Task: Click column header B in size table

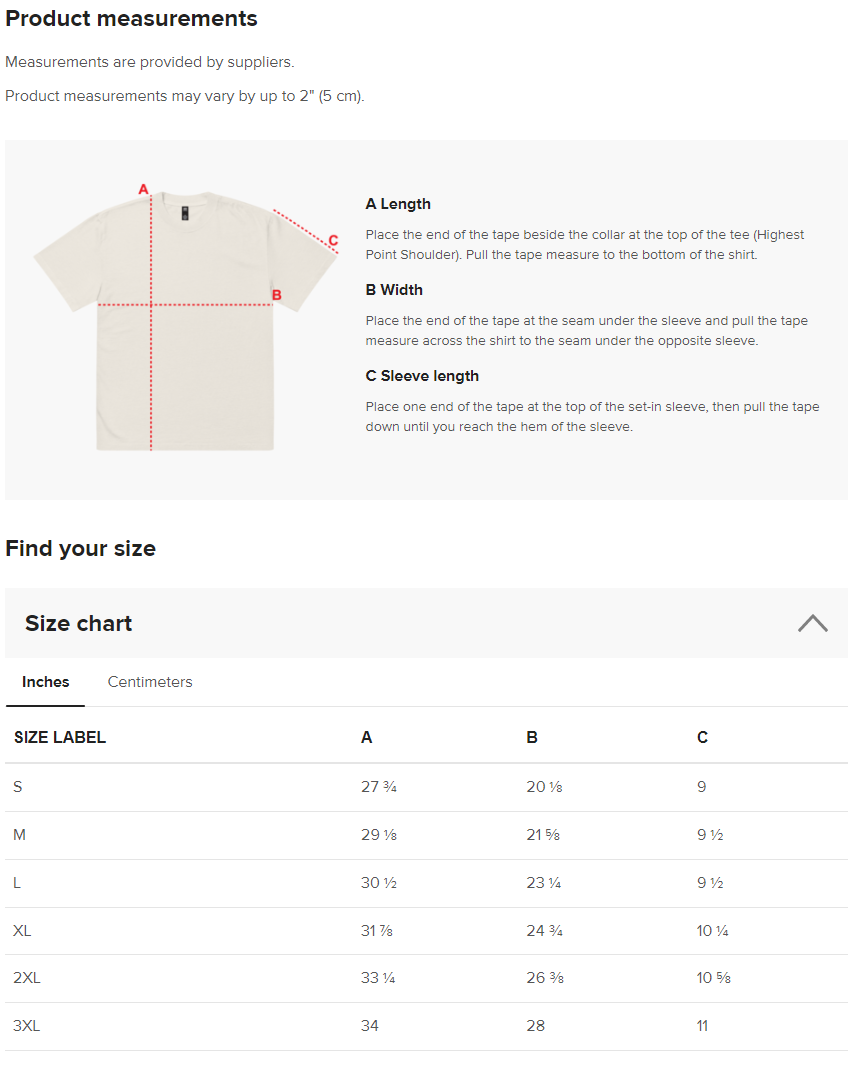Action: point(532,738)
